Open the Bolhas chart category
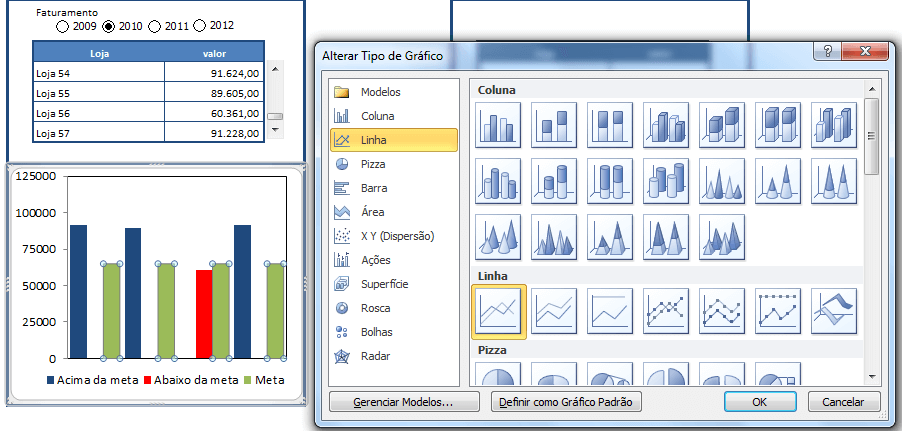This screenshot has height=431, width=902. tap(394, 332)
